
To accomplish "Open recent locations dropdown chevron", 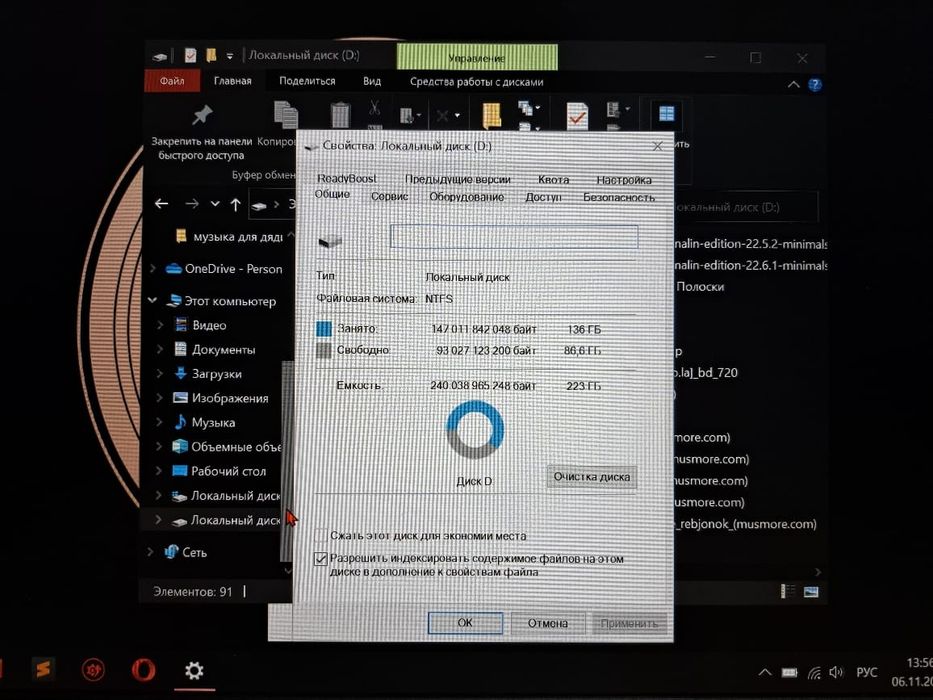I will pos(215,204).
